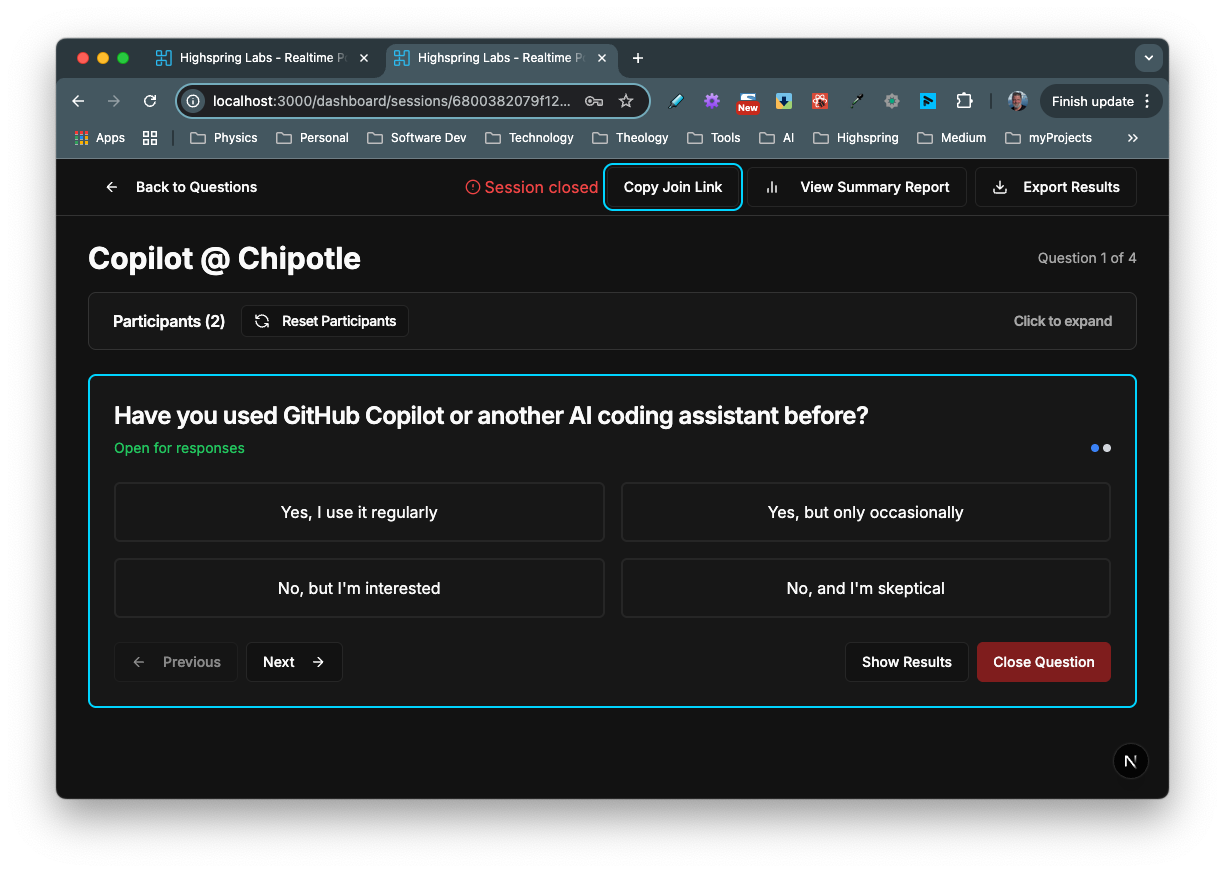
Task: Open a new browser tab with the plus
Action: [638, 59]
